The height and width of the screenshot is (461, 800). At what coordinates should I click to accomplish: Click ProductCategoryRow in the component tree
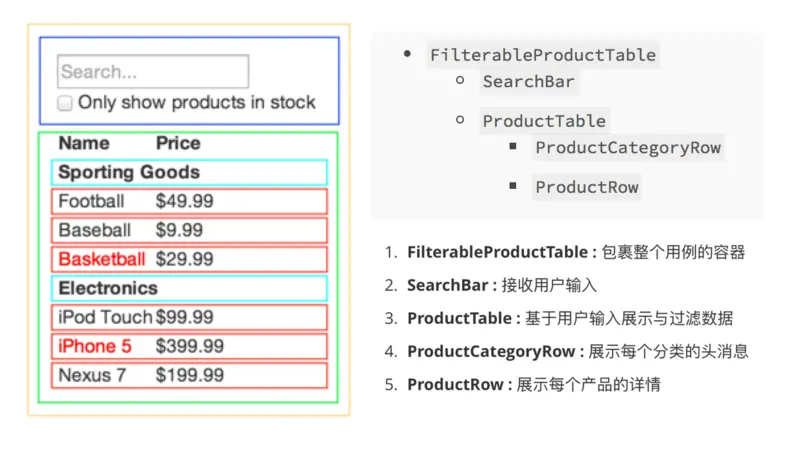(x=628, y=148)
